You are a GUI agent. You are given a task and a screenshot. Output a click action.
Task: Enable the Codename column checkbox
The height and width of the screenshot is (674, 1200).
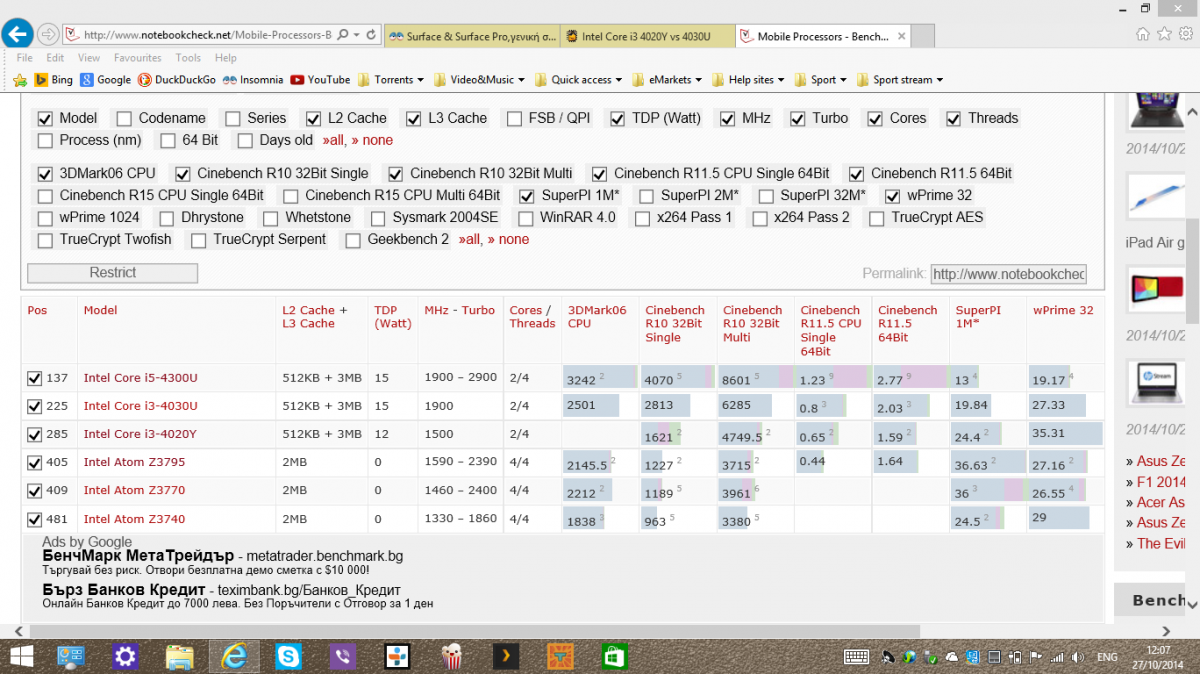tap(124, 118)
